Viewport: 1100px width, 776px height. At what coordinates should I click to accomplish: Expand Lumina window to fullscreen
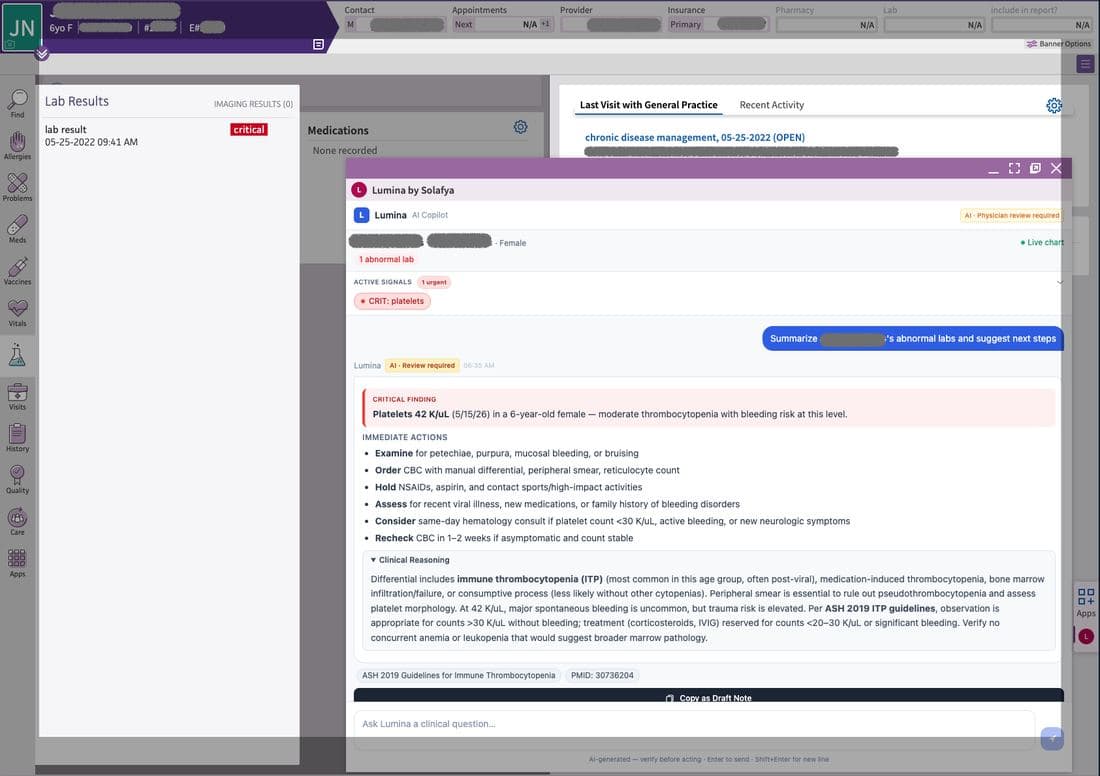[1014, 168]
